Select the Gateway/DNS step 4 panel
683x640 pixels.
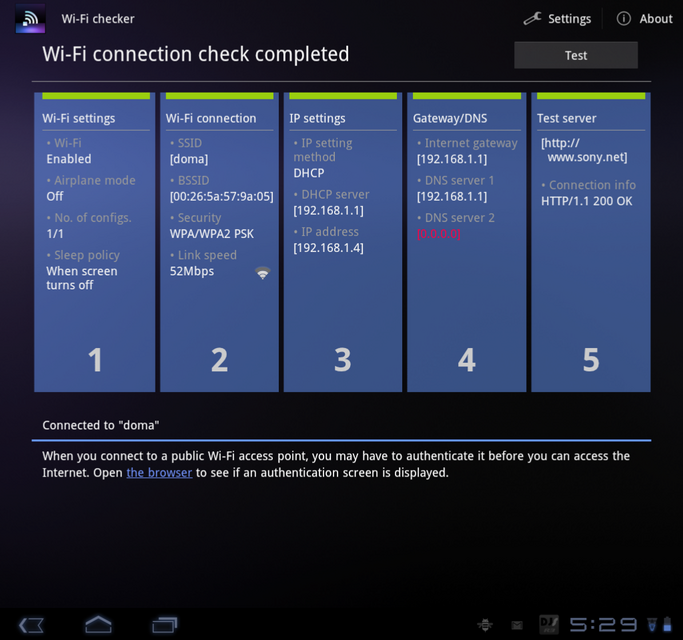[467, 242]
